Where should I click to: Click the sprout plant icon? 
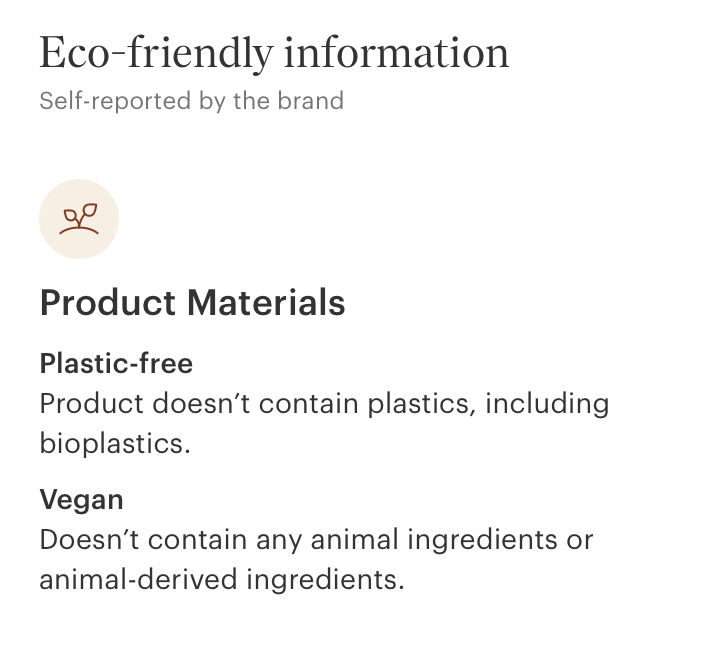pyautogui.click(x=79, y=219)
